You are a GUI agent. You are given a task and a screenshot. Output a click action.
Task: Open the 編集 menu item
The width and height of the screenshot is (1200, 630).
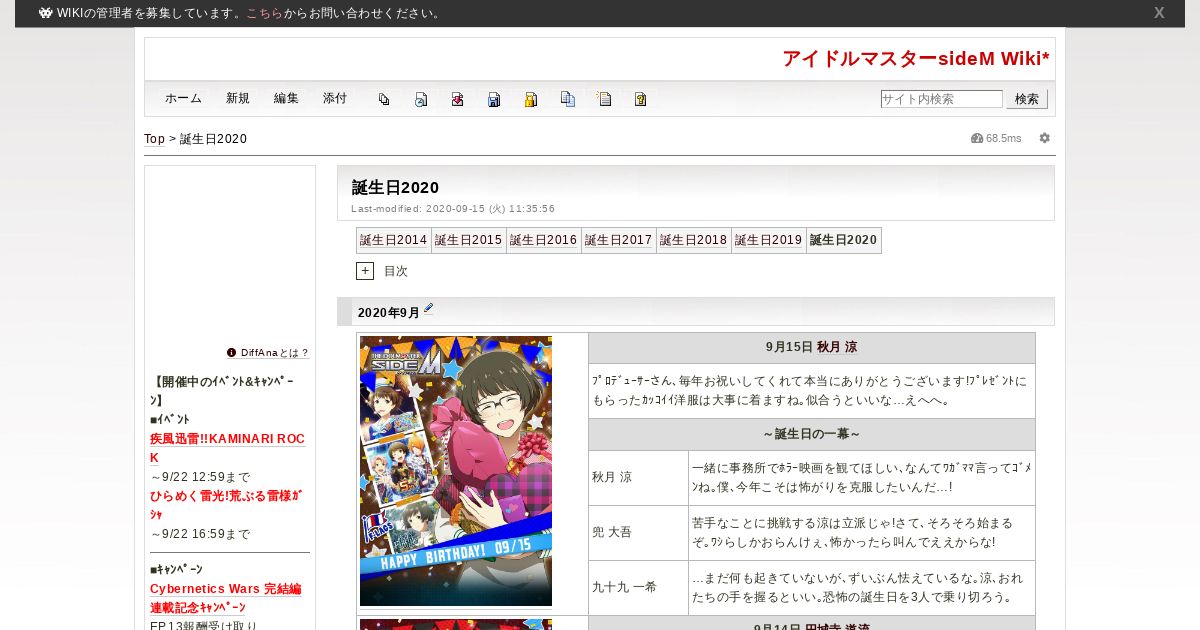click(286, 99)
